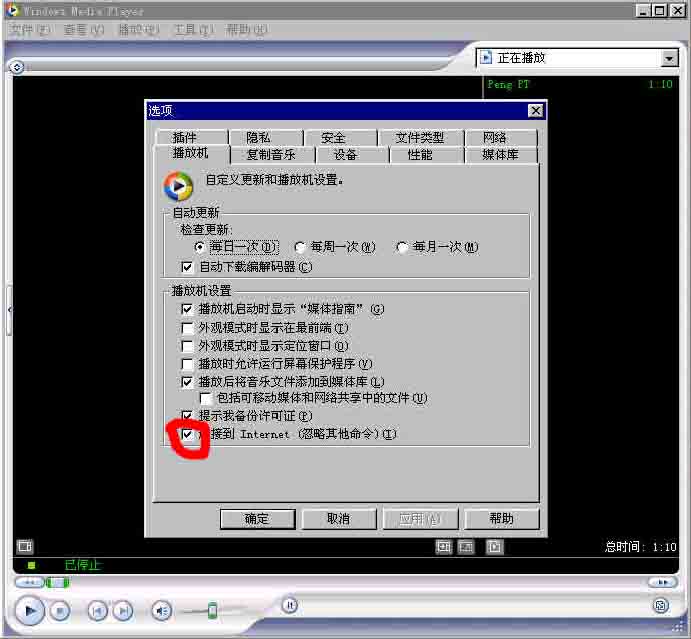Image resolution: width=691 pixels, height=639 pixels.
Task: Open the 文件 menu
Action: (x=30, y=30)
